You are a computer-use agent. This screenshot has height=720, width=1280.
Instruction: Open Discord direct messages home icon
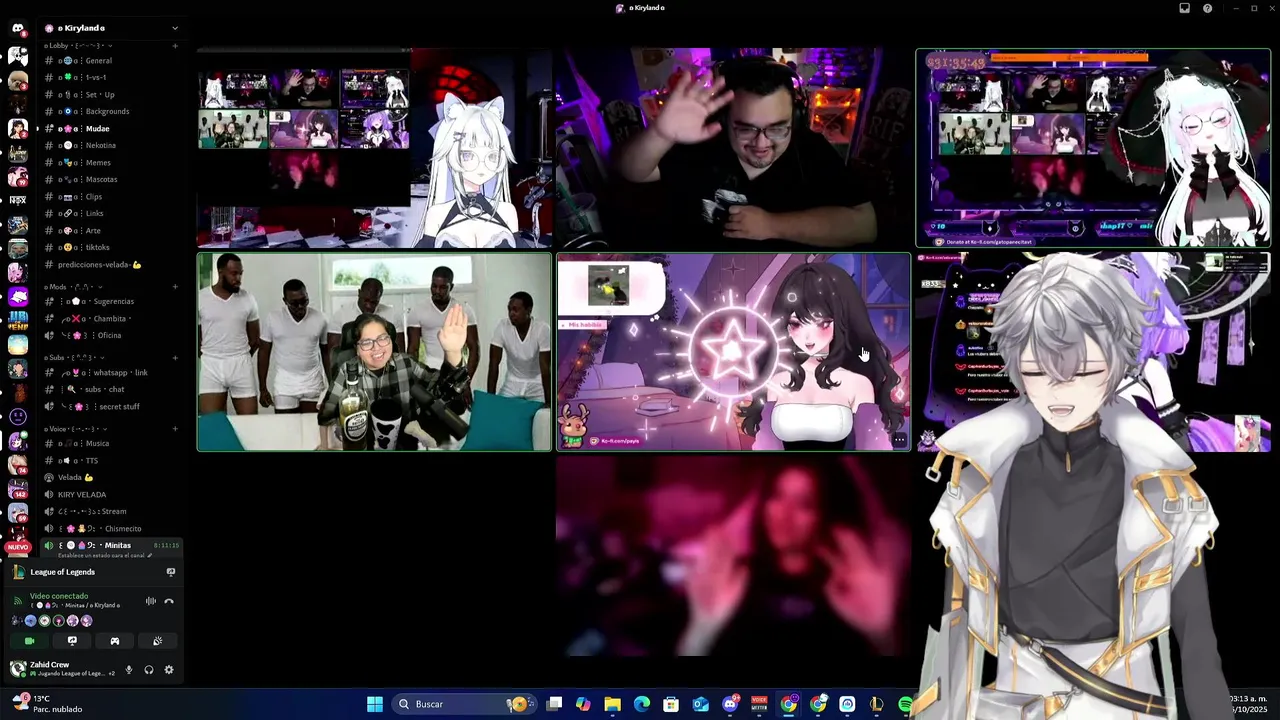pyautogui.click(x=17, y=28)
